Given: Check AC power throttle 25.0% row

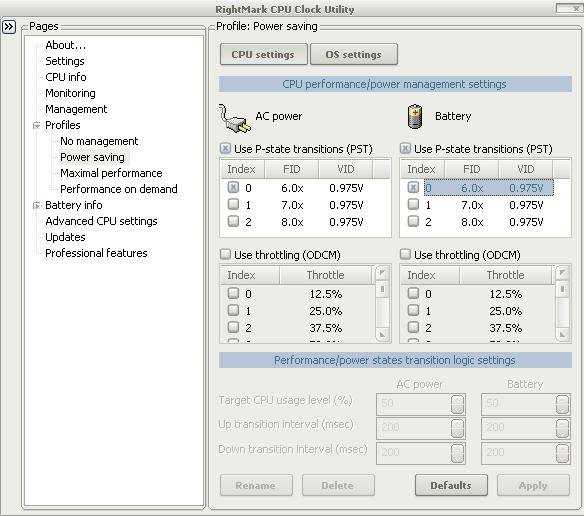Looking at the screenshot, I should (x=233, y=310).
